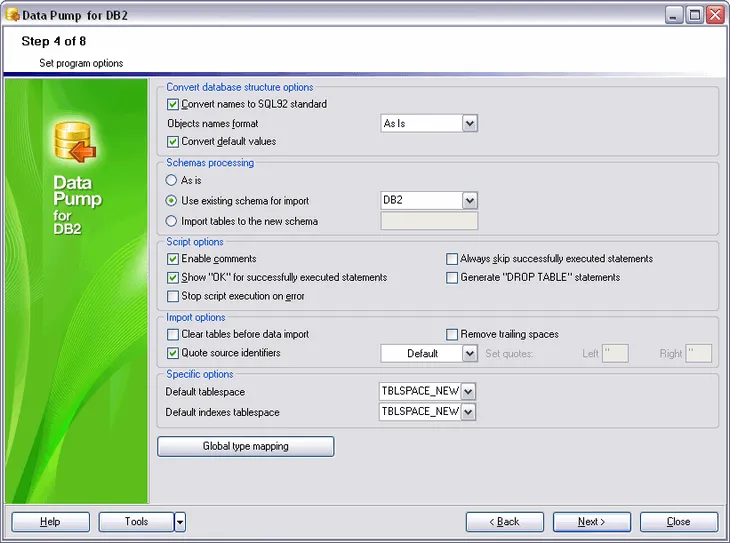This screenshot has width=730, height=543.
Task: Click the Close button at bottom
Action: click(x=678, y=522)
